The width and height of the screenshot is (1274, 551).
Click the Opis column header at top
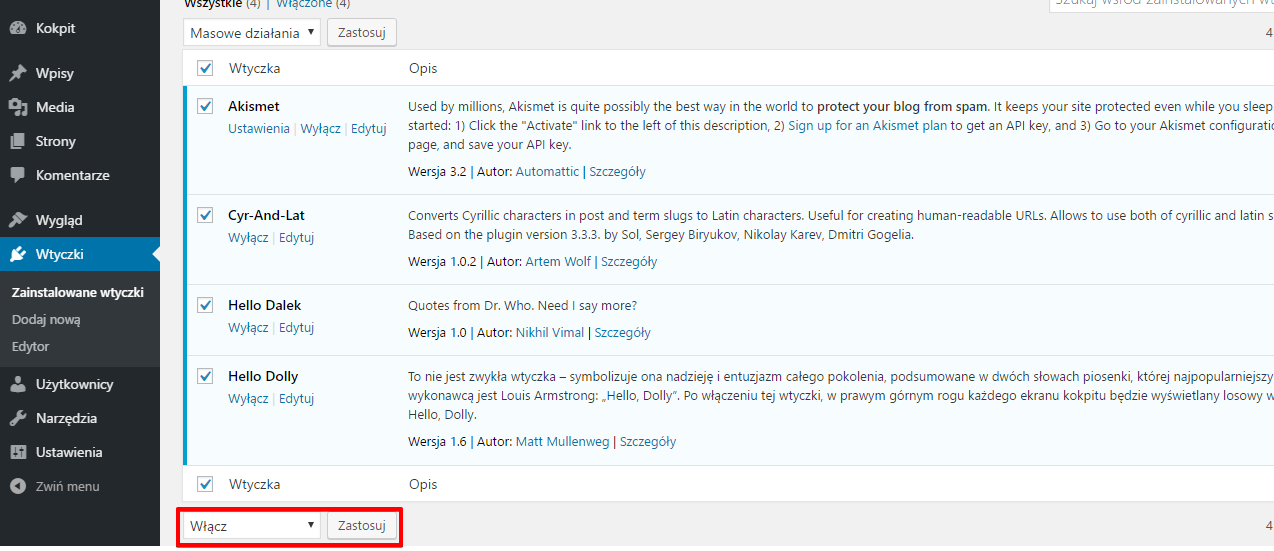tap(423, 69)
